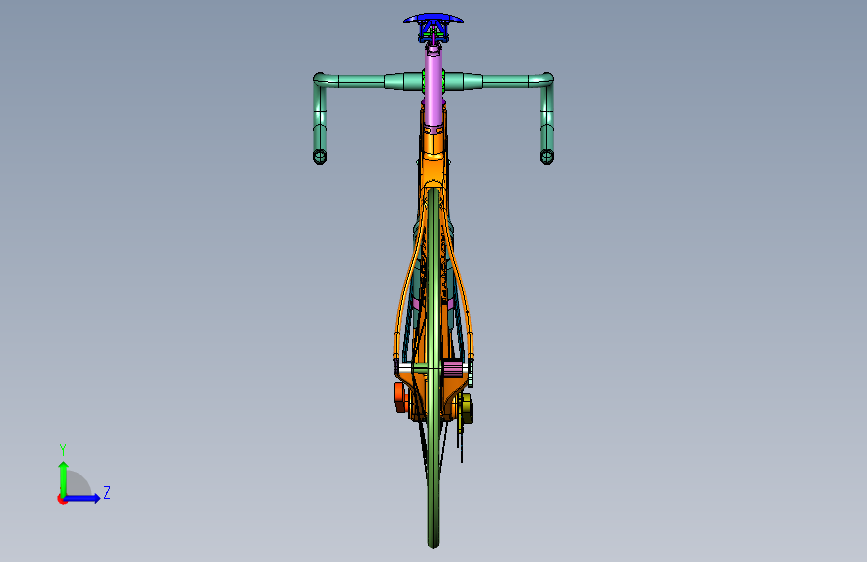Screen dimensions: 867x562
Task: Select the blue saddle on the bicycle model
Action: [434, 19]
